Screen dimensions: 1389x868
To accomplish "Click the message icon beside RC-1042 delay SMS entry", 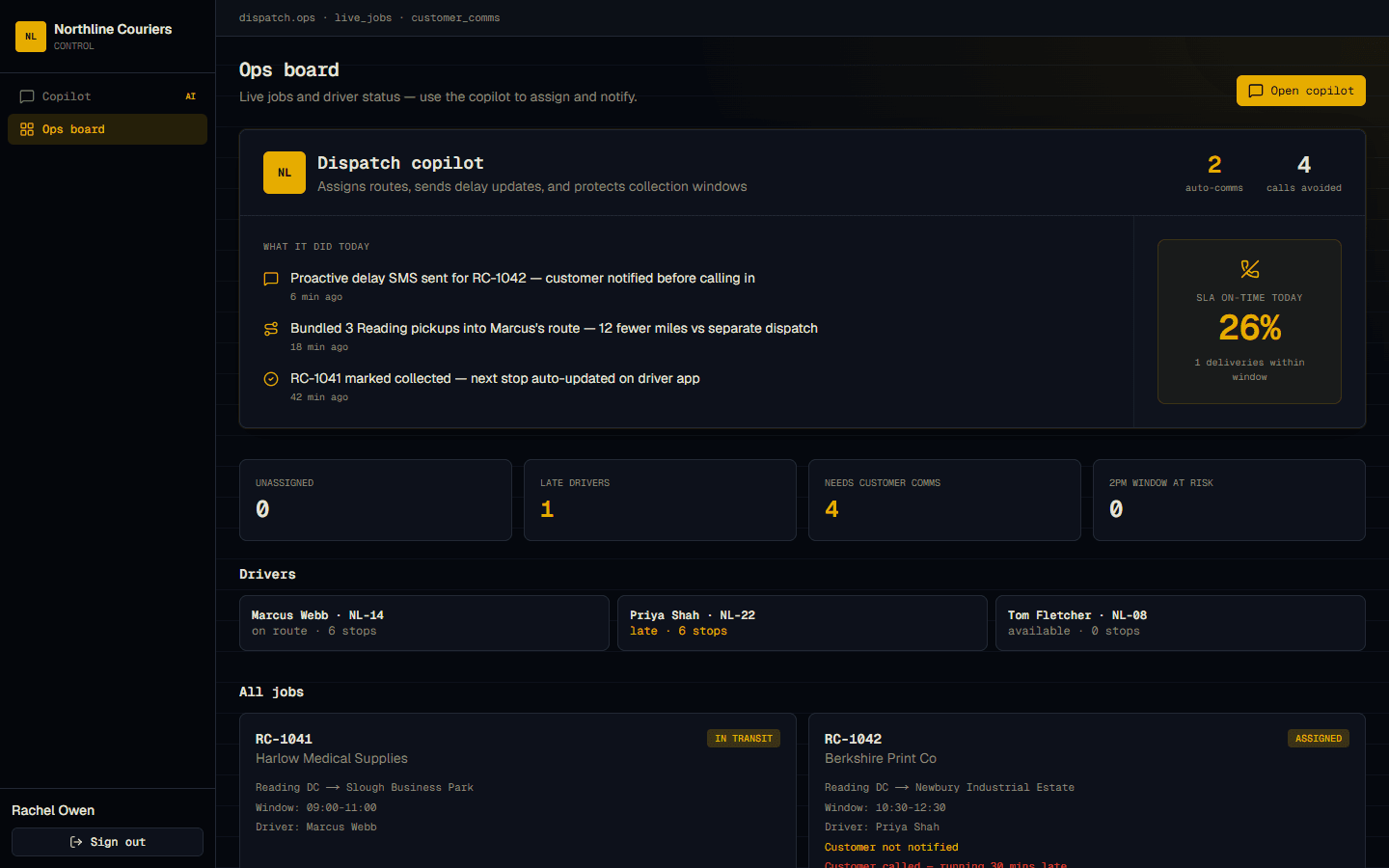I will 271,279.
